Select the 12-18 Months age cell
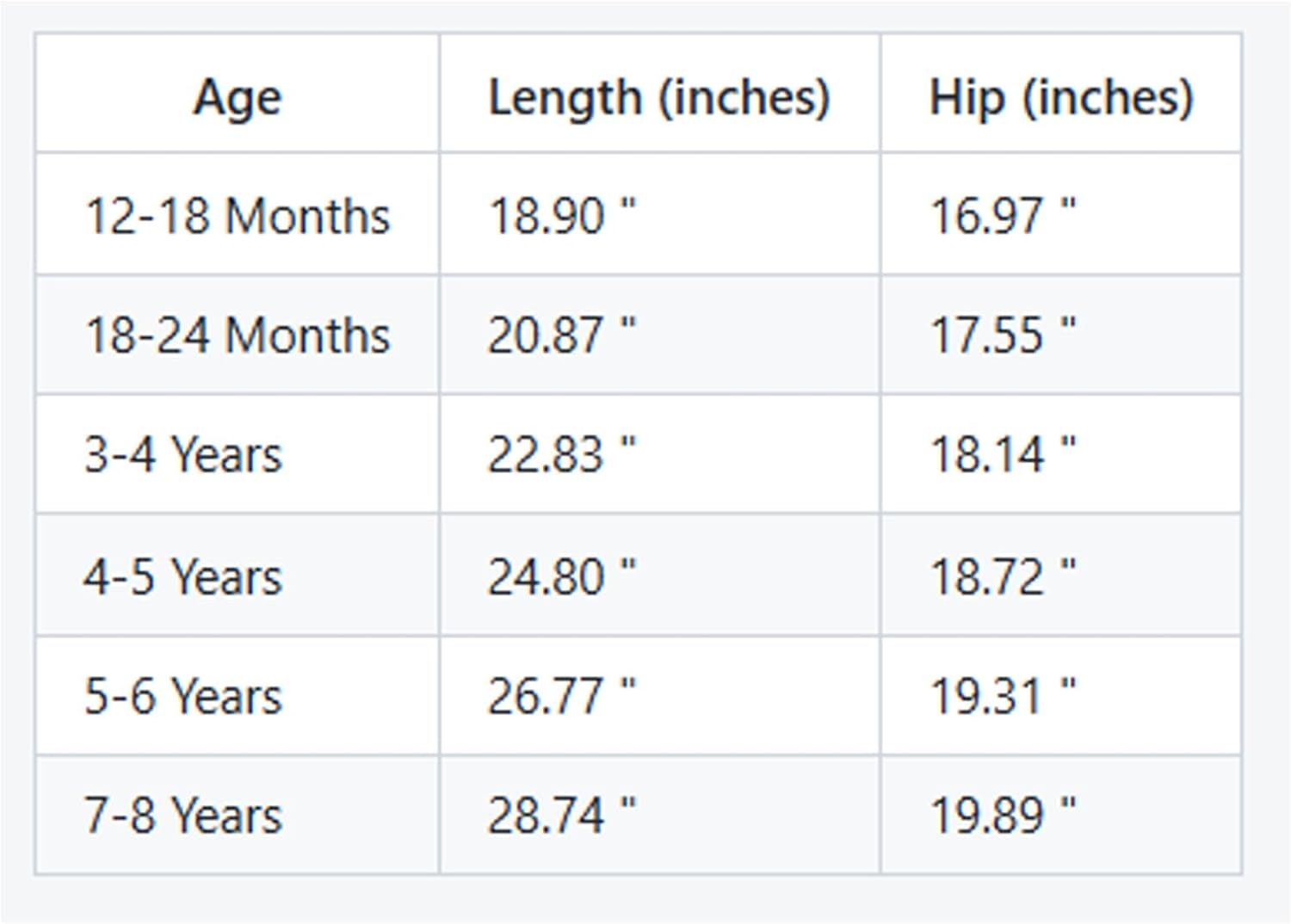The image size is (1291, 924). coord(238,215)
